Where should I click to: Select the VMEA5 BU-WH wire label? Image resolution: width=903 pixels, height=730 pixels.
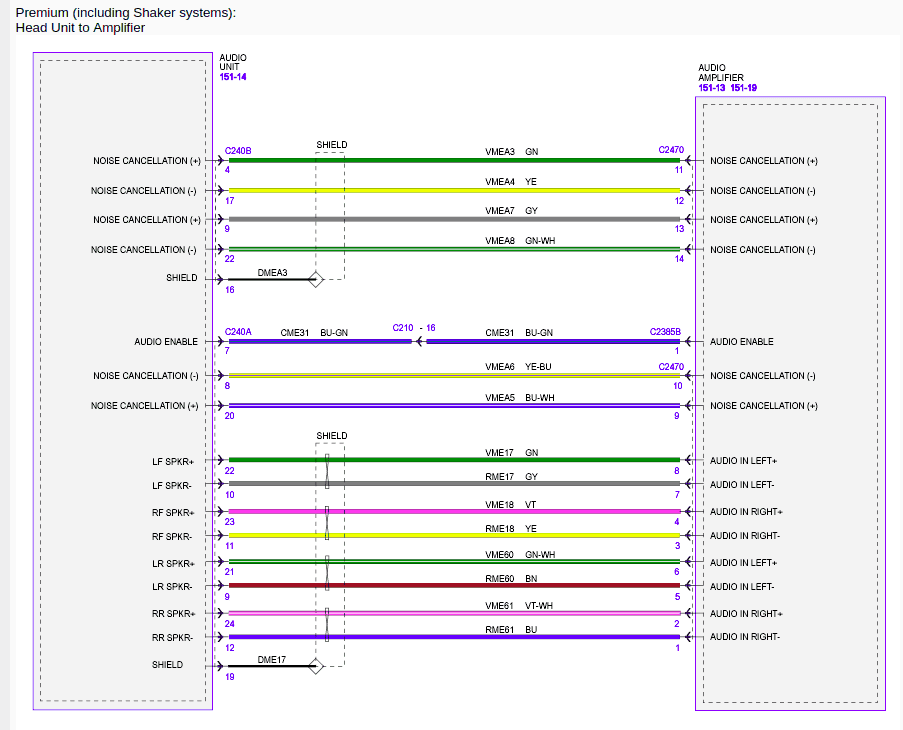coord(520,398)
